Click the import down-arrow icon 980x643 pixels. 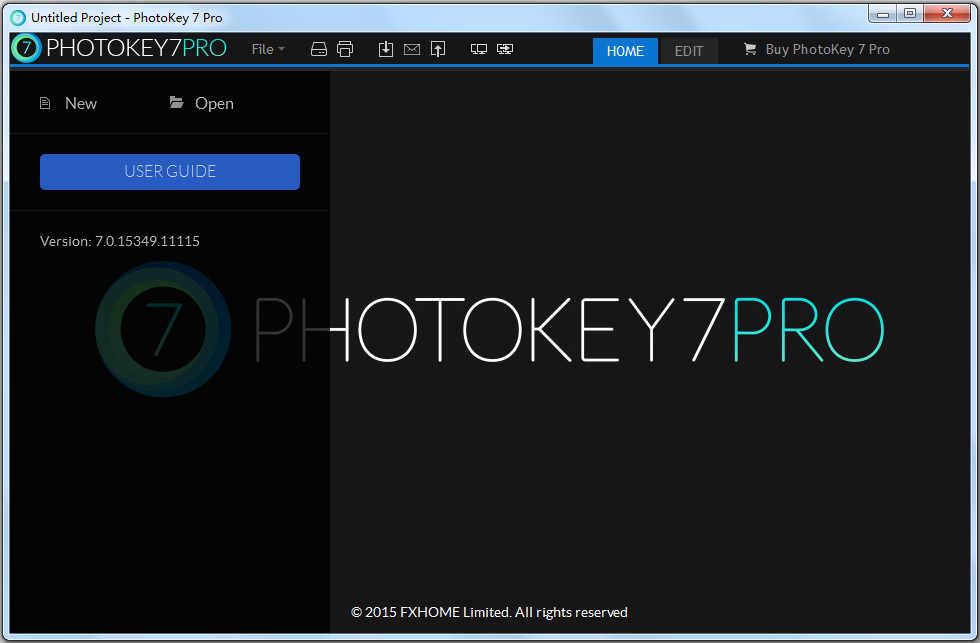pos(386,49)
